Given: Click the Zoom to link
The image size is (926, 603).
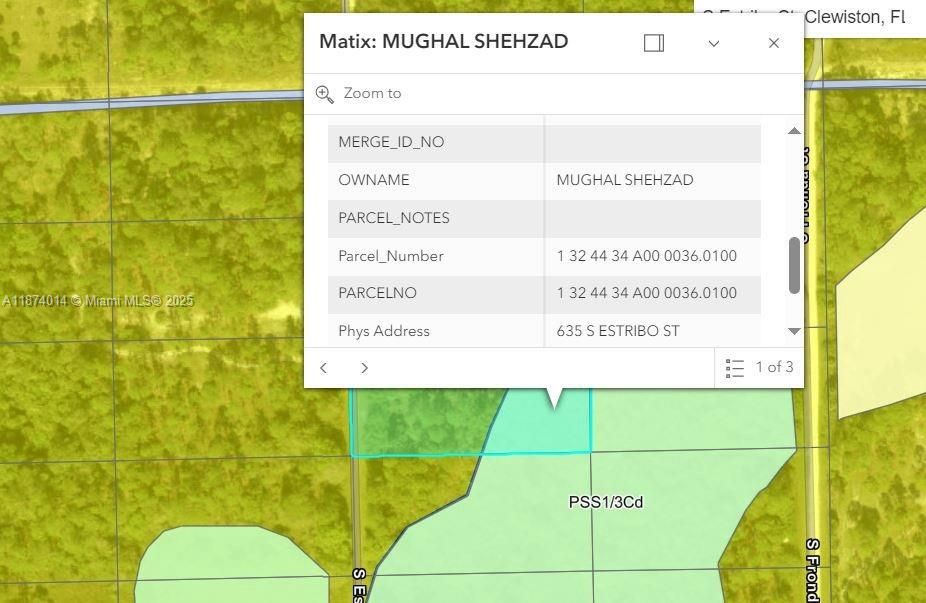Looking at the screenshot, I should (372, 93).
